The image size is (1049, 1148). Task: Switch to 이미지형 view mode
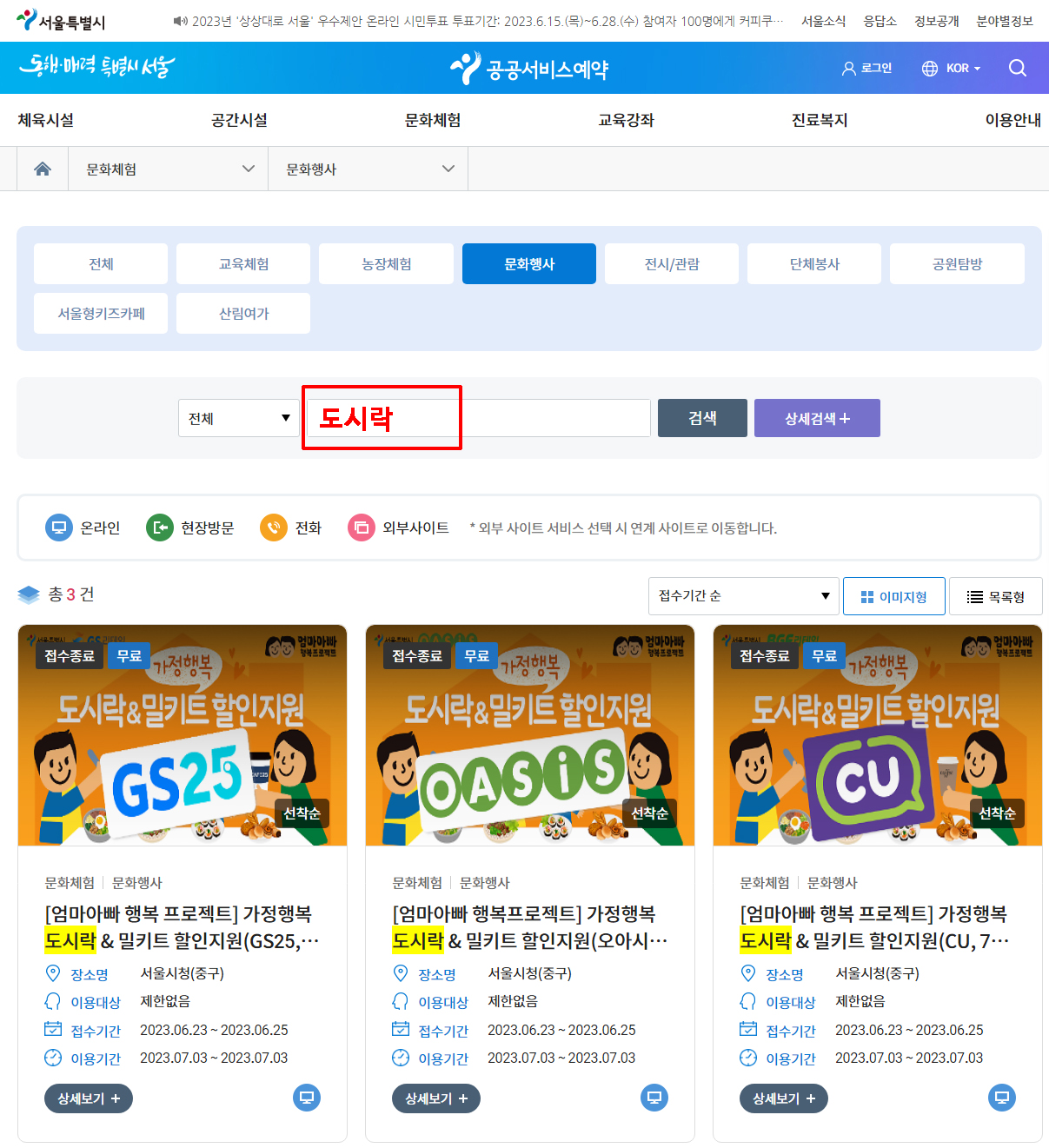point(893,595)
